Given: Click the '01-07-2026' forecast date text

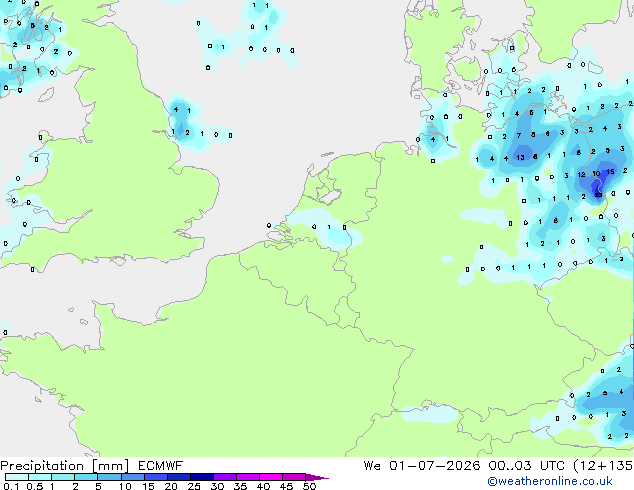Looking at the screenshot, I should (435, 466).
